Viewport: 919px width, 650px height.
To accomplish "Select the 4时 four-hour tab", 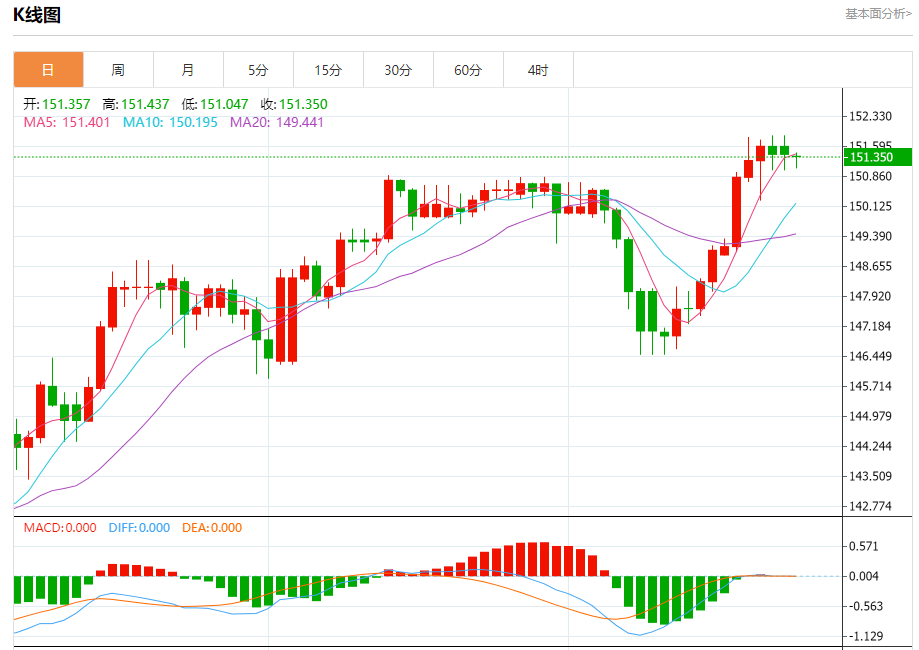I will click(538, 70).
